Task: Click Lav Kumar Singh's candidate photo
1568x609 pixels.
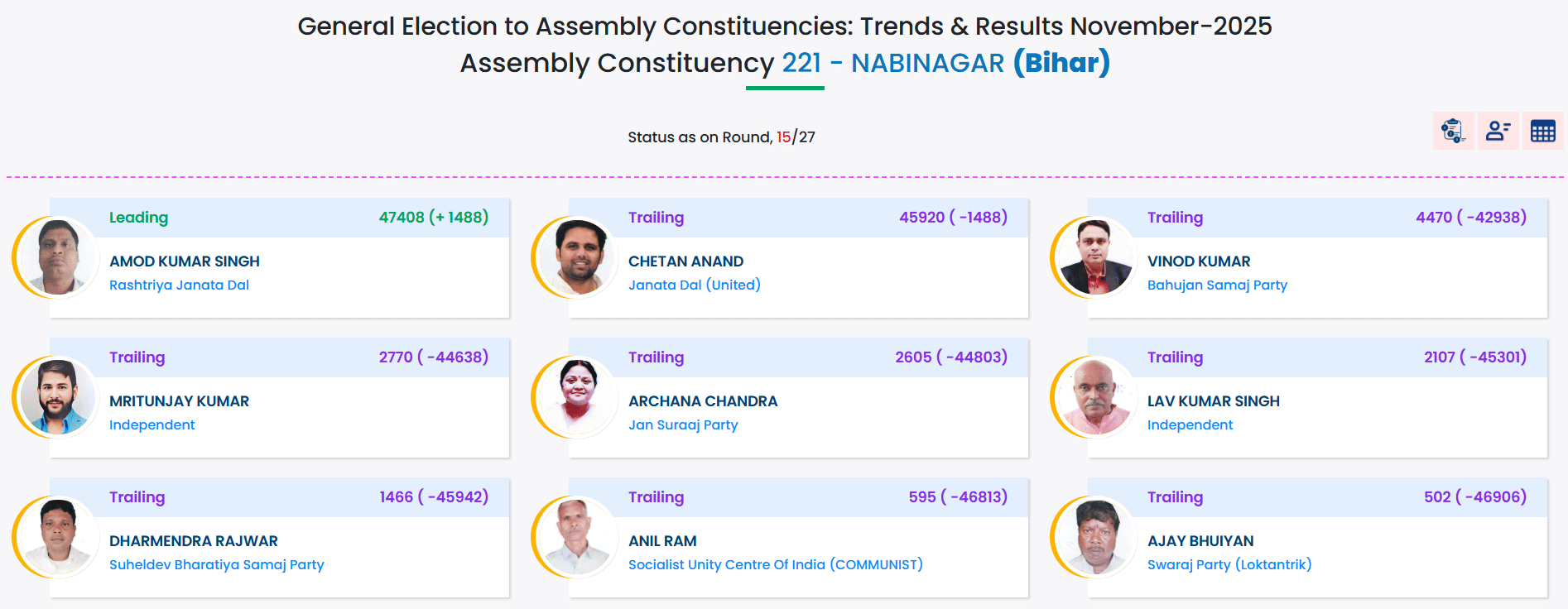Action: point(1094,396)
